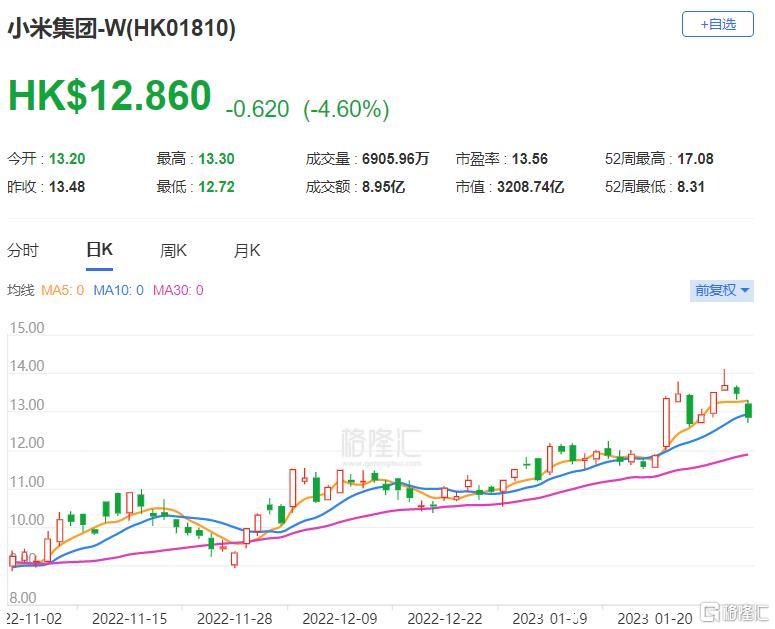Click the 13.00 price axis label

click(x=27, y=405)
